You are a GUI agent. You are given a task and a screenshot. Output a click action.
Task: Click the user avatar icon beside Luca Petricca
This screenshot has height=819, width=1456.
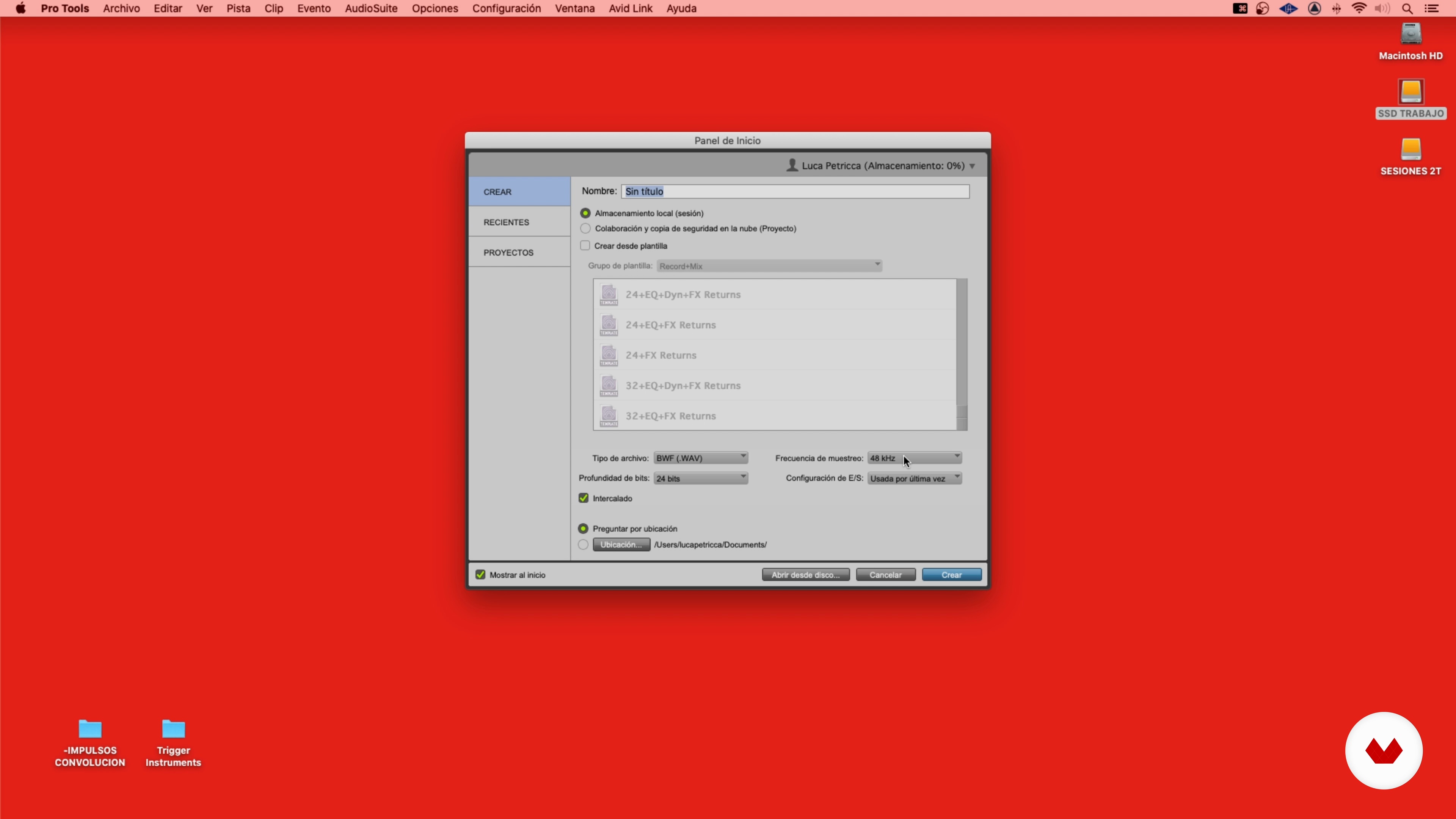[792, 165]
